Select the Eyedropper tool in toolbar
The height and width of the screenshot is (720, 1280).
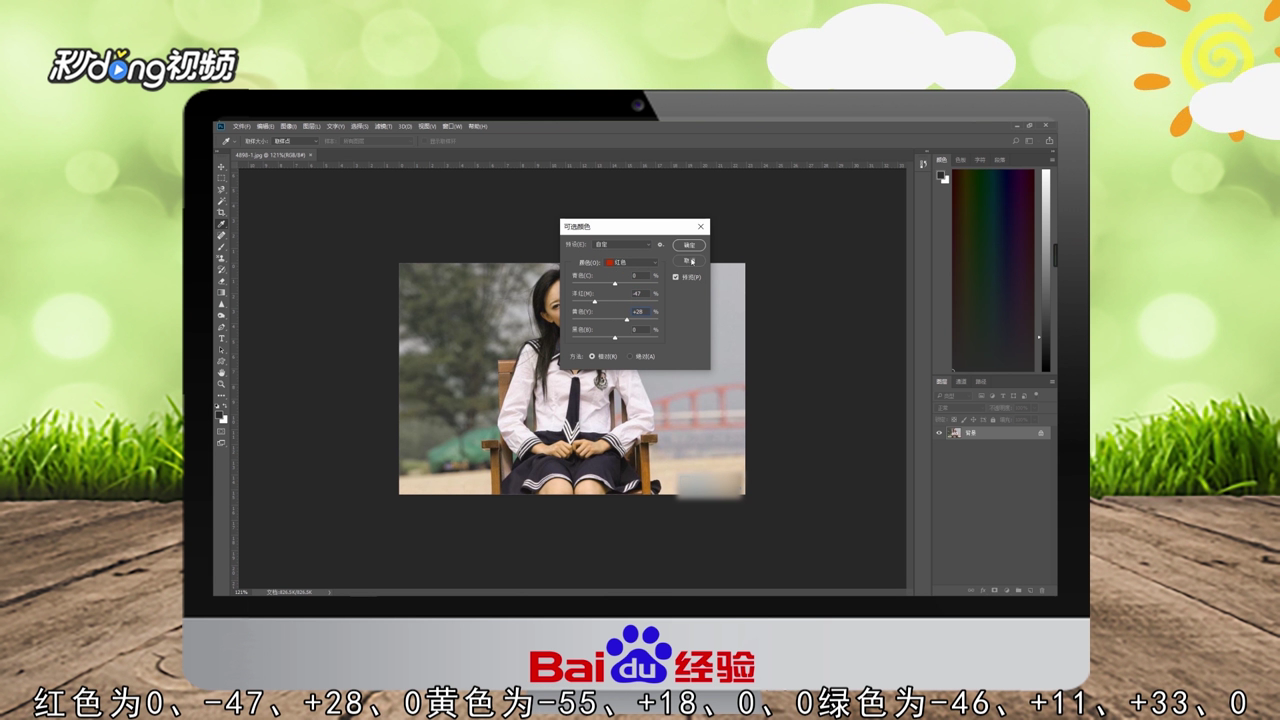point(223,223)
